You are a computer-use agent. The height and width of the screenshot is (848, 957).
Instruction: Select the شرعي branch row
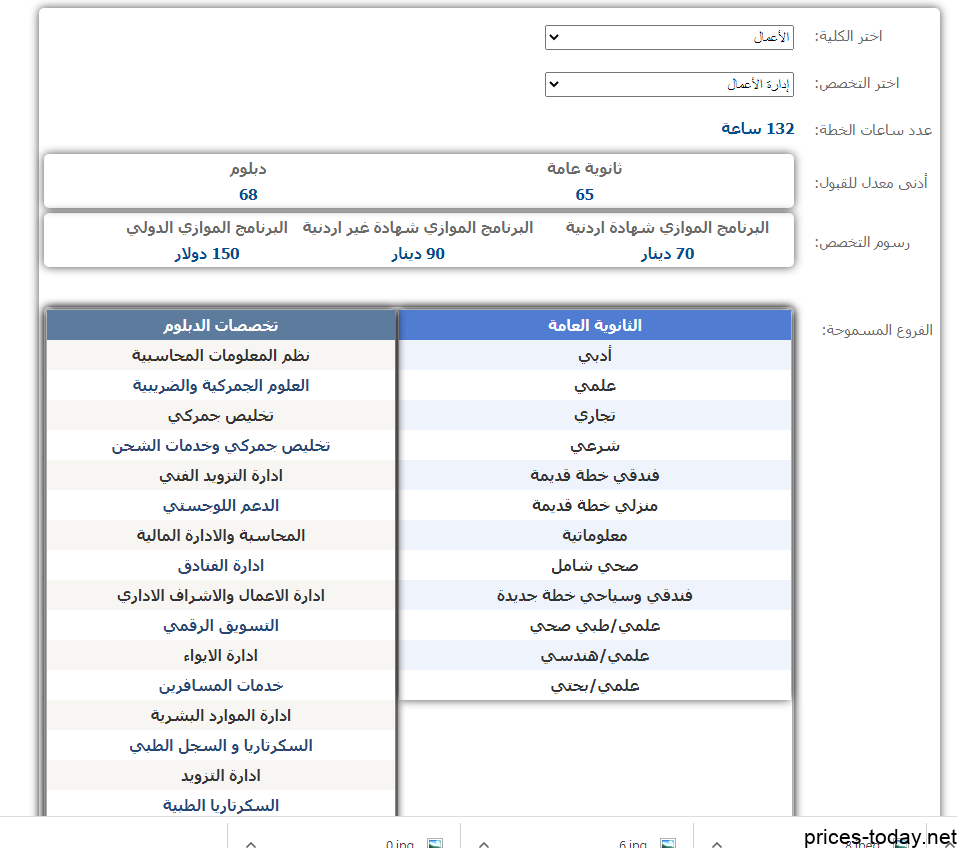pyautogui.click(x=594, y=445)
